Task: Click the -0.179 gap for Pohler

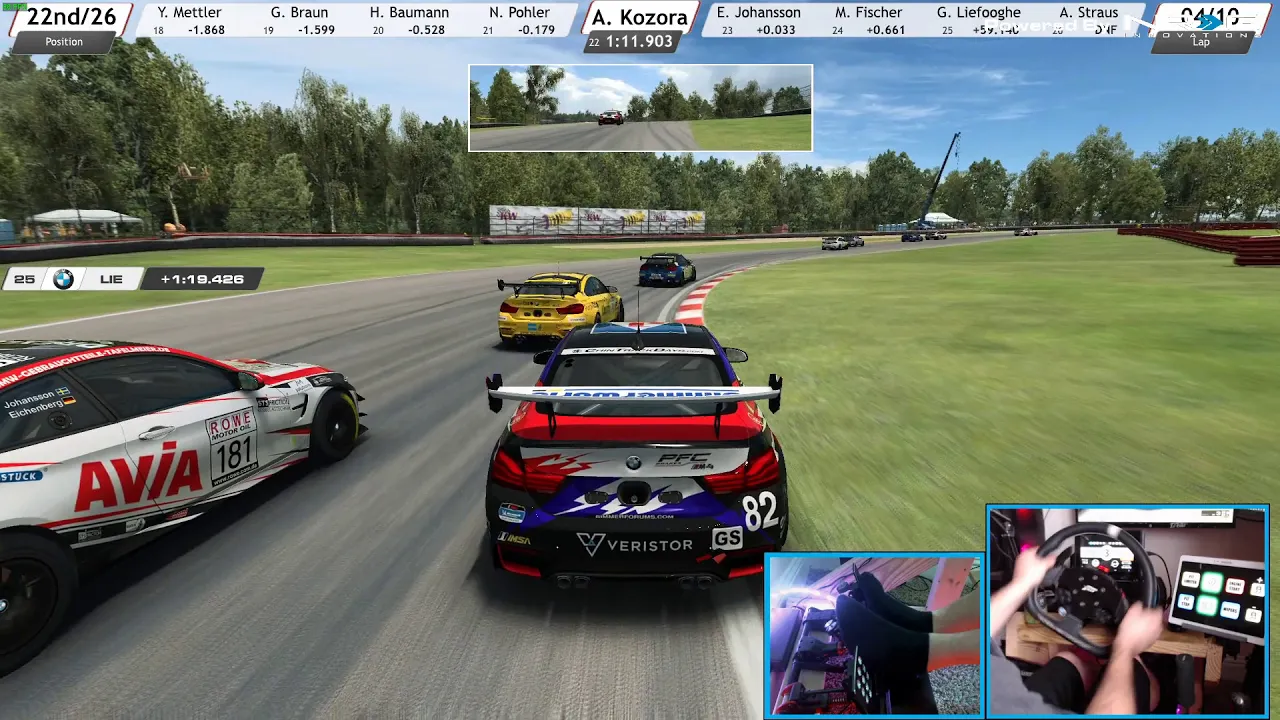Action: click(x=537, y=30)
